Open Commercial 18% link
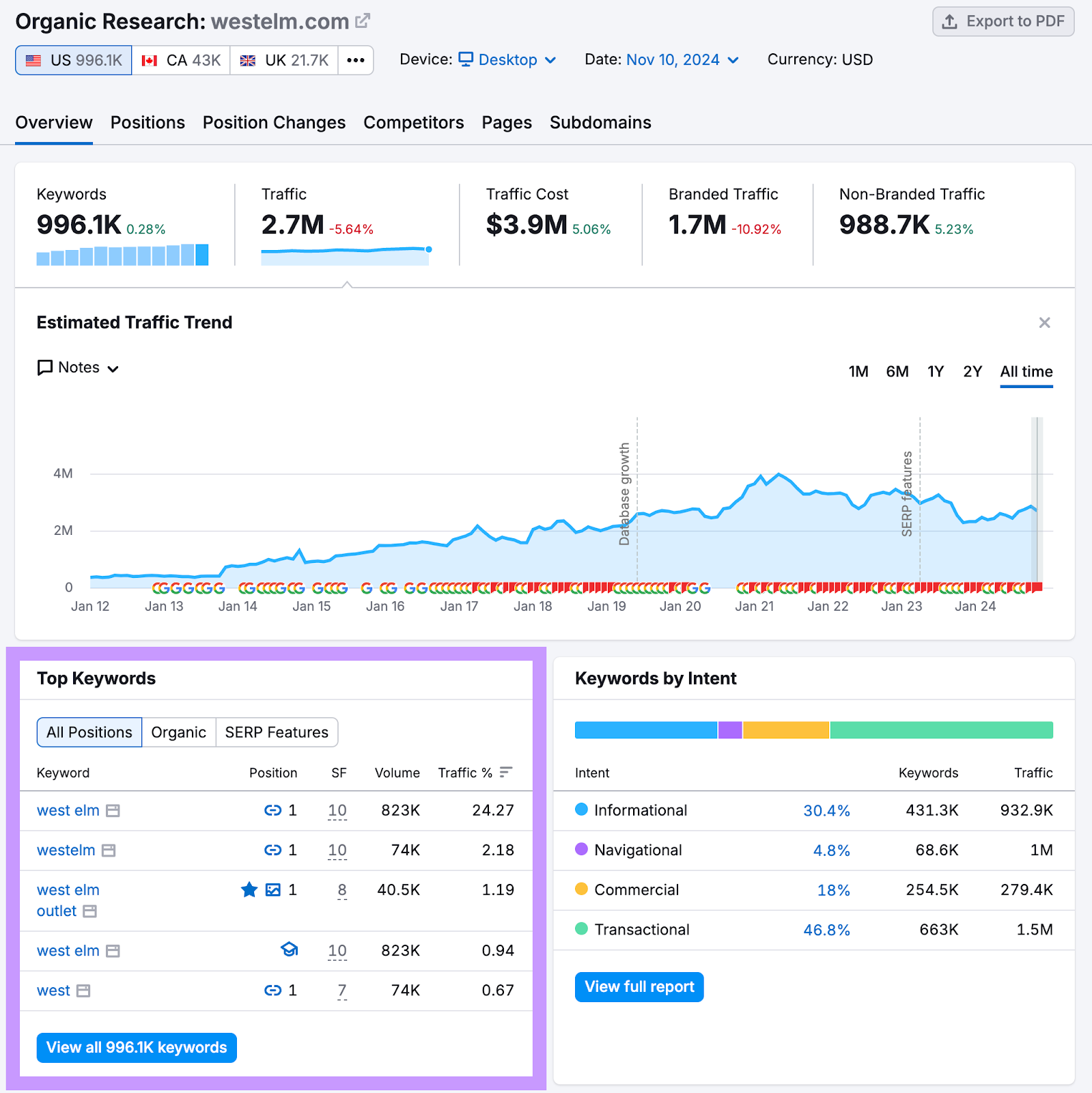Image resolution: width=1092 pixels, height=1093 pixels. point(834,890)
